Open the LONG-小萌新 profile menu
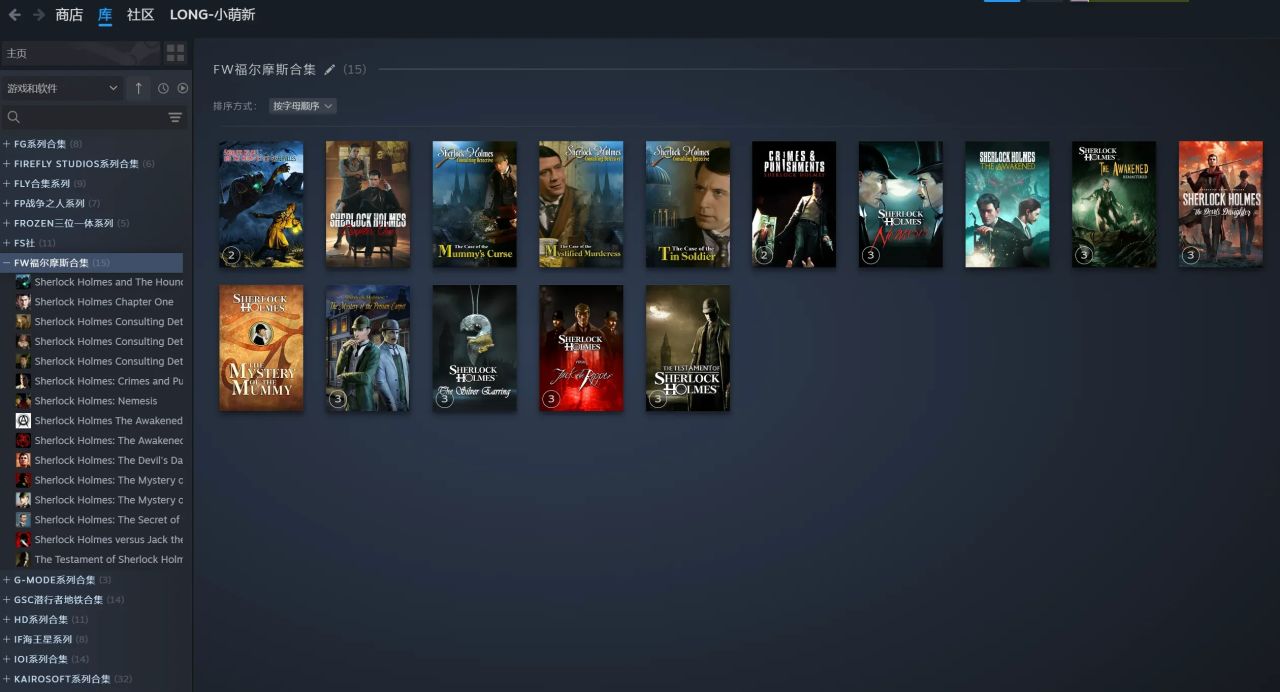 click(212, 15)
